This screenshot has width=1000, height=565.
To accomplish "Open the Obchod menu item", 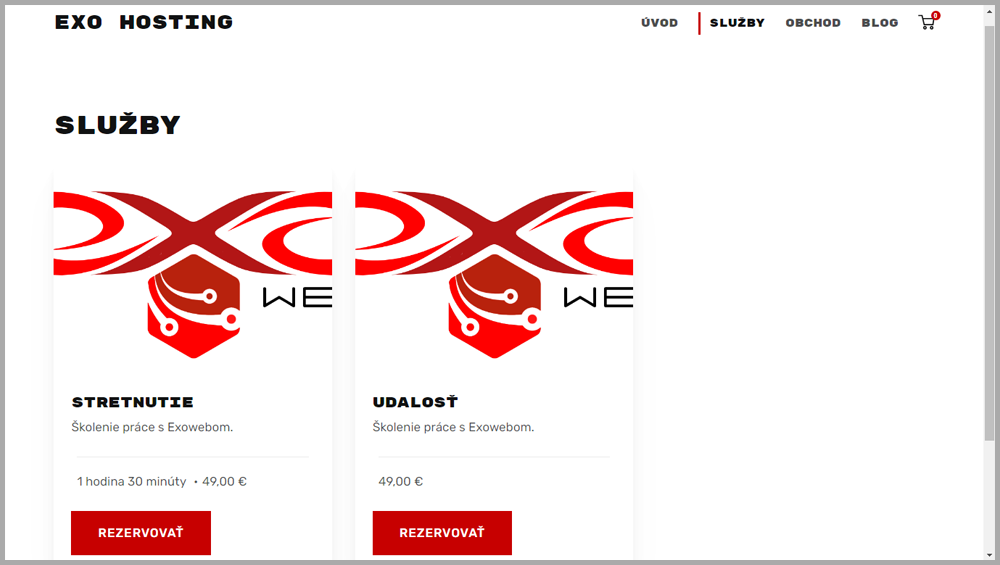I will [x=813, y=23].
